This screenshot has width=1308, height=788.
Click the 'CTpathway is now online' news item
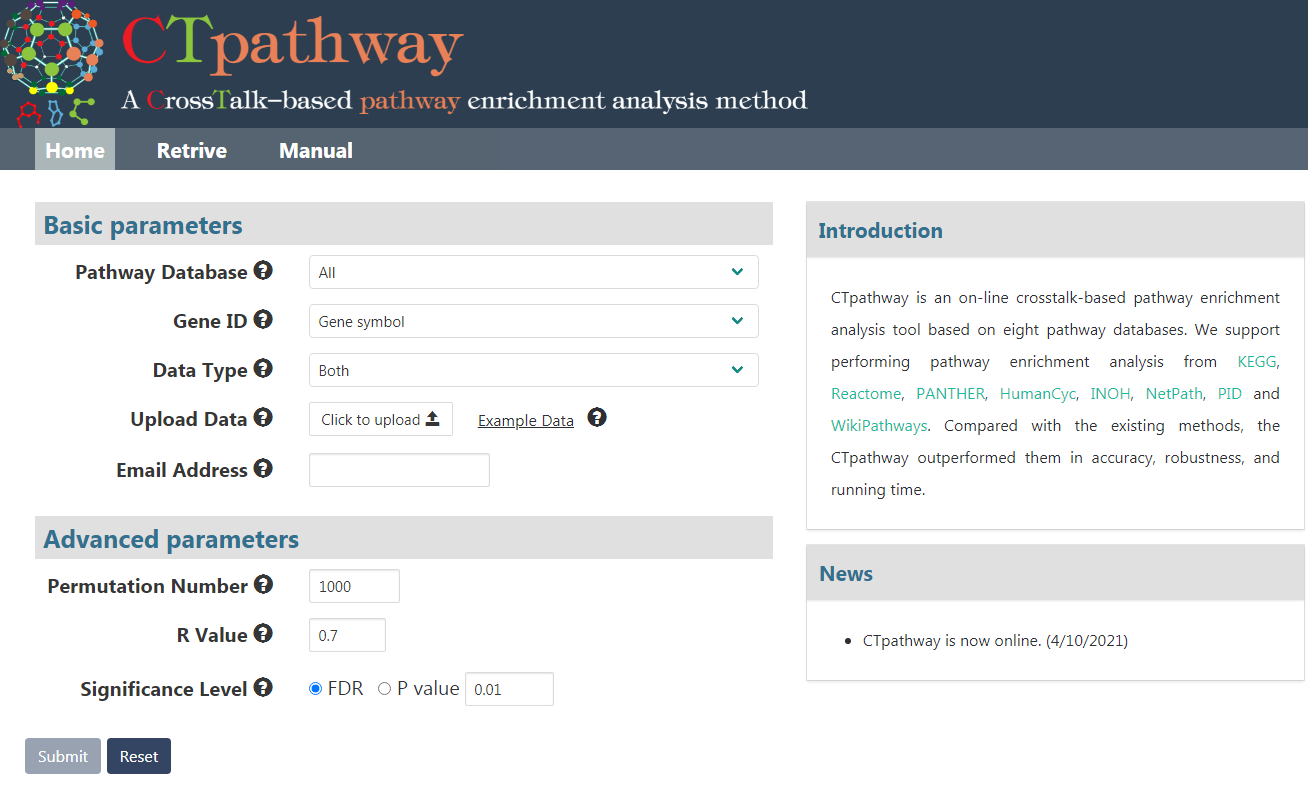[995, 641]
